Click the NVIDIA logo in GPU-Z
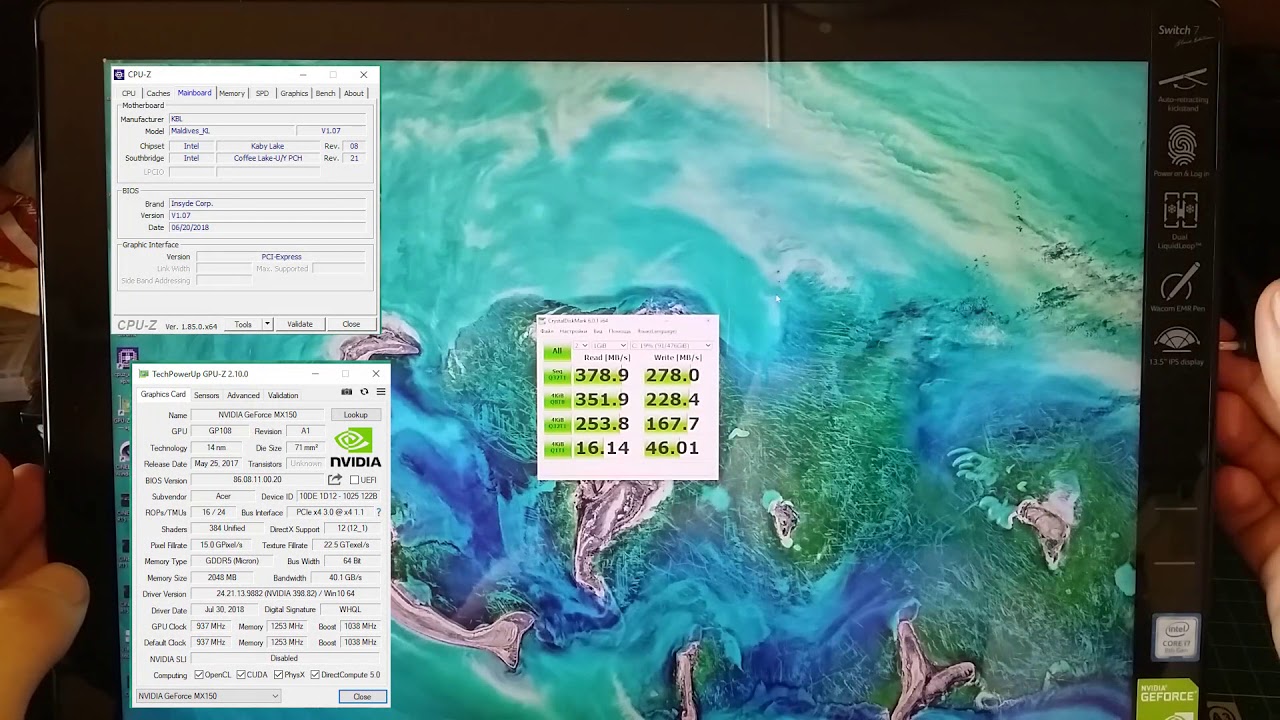This screenshot has width=1280, height=720. click(355, 447)
